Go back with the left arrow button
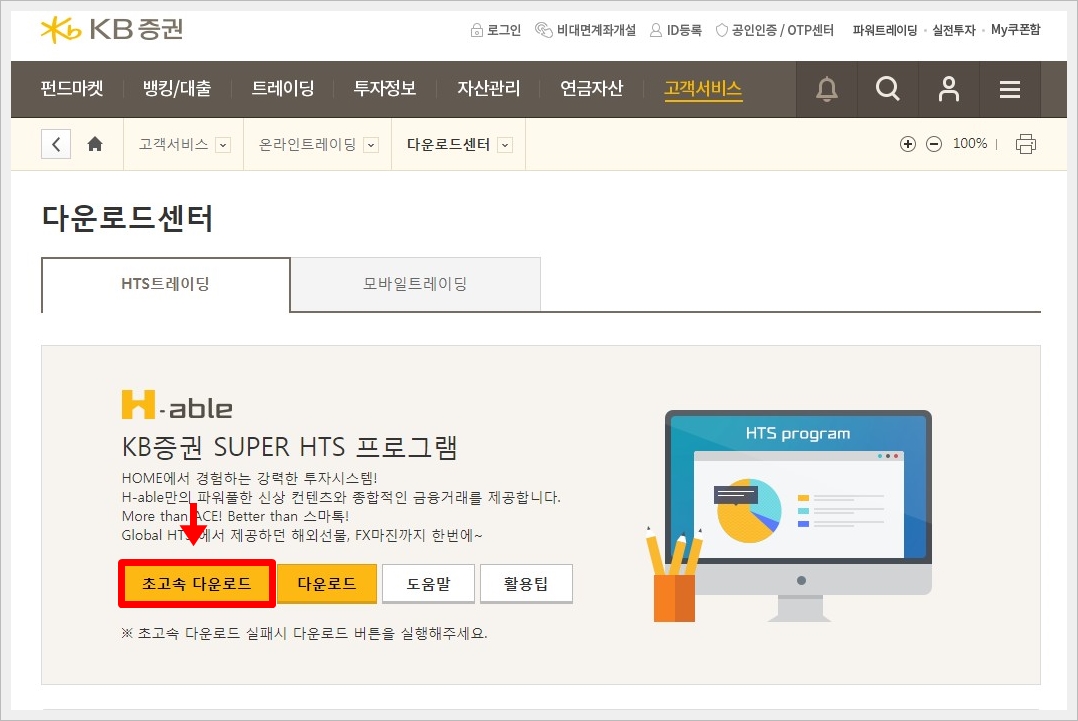 point(56,144)
